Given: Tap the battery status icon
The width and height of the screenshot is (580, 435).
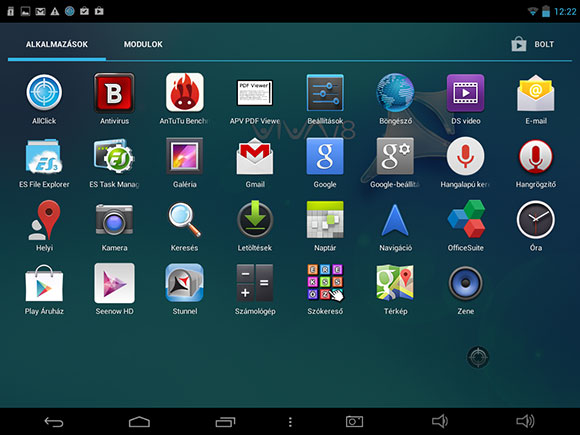Looking at the screenshot, I should (x=546, y=11).
